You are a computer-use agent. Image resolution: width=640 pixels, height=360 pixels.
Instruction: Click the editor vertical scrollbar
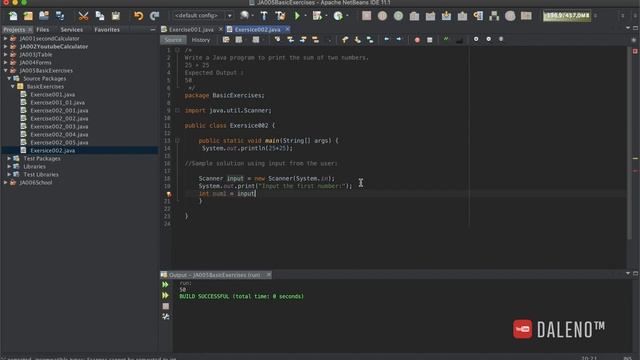[x=629, y=143]
